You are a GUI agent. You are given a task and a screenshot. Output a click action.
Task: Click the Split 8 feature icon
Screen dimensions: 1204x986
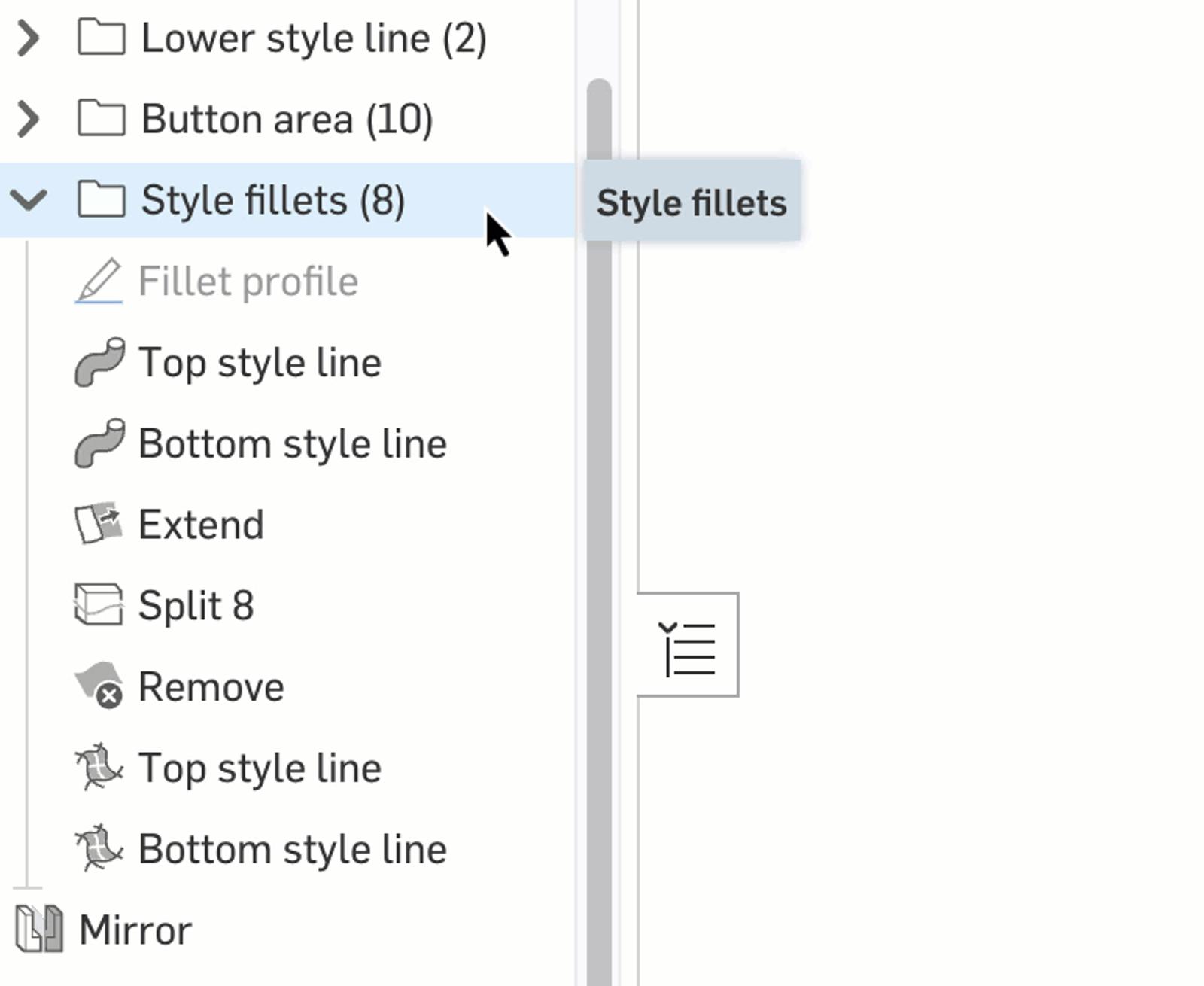pyautogui.click(x=99, y=605)
